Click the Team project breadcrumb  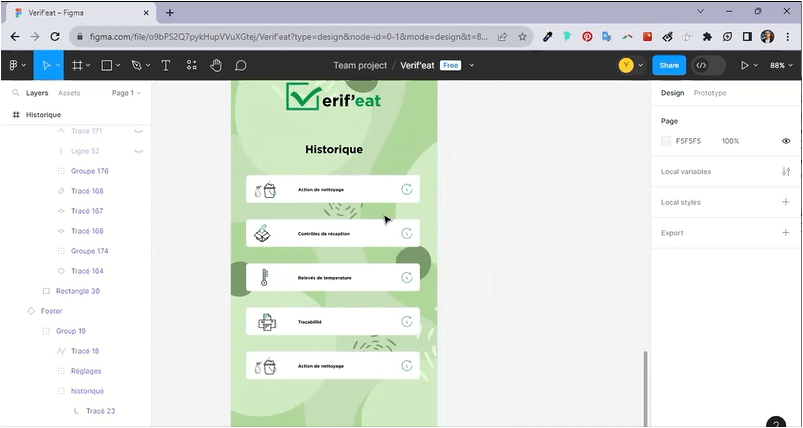click(360, 65)
